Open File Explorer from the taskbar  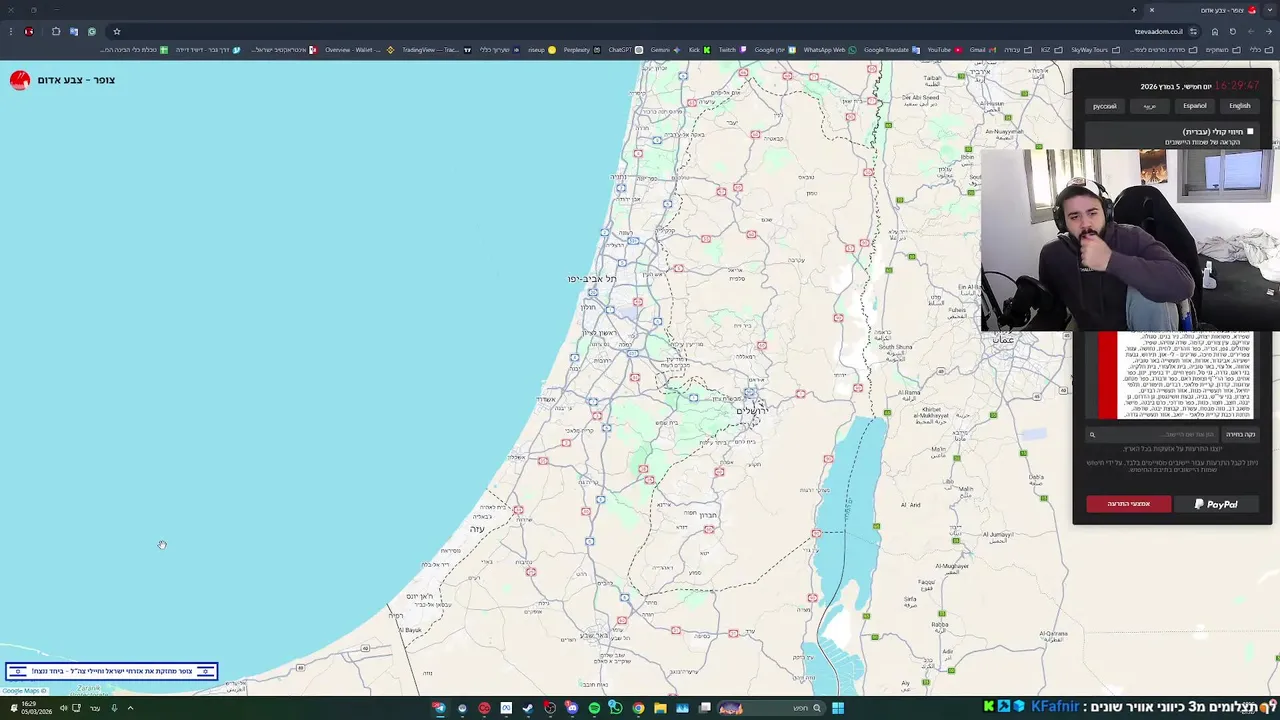(660, 708)
